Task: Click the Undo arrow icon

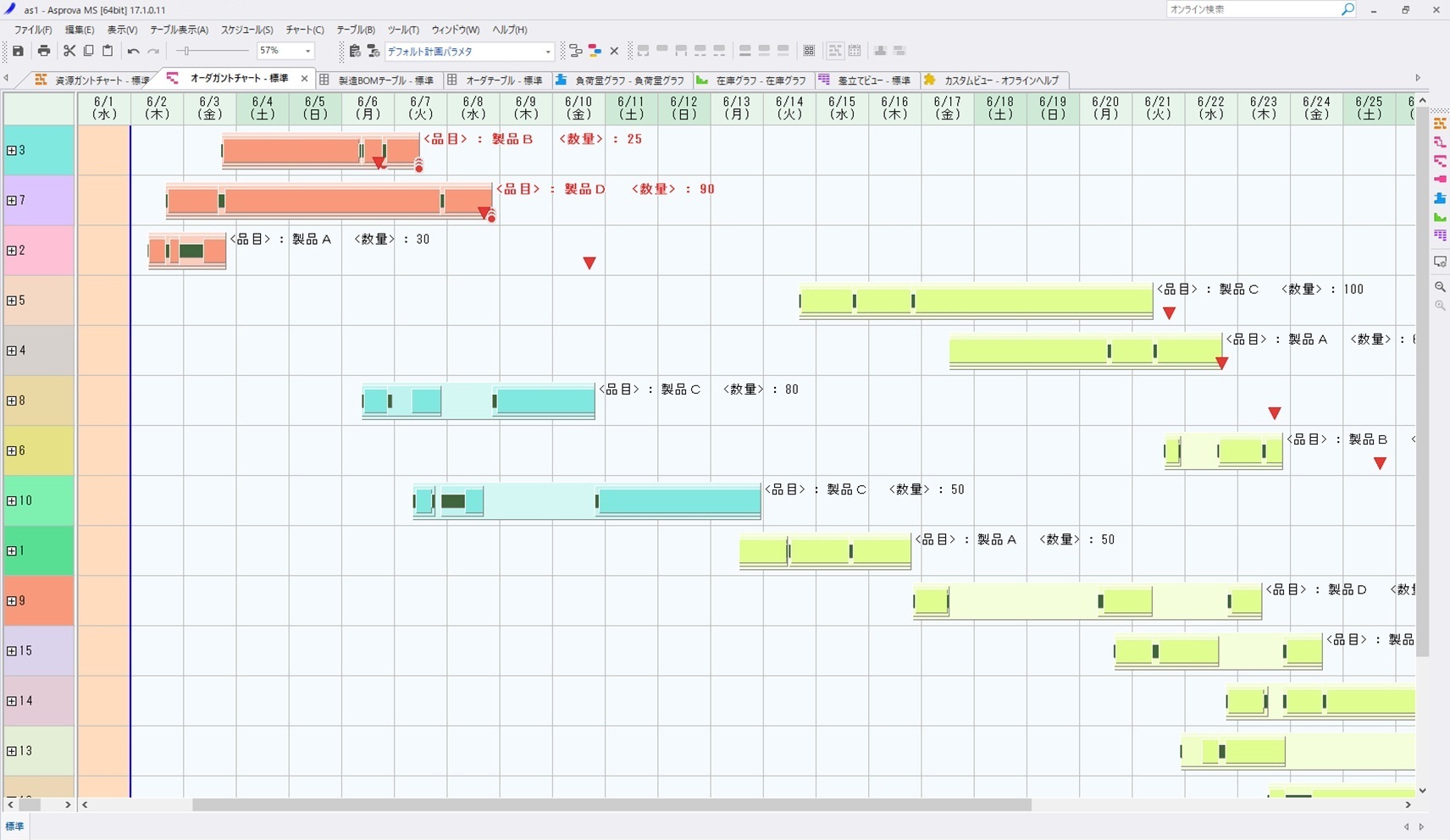Action: pos(133,52)
